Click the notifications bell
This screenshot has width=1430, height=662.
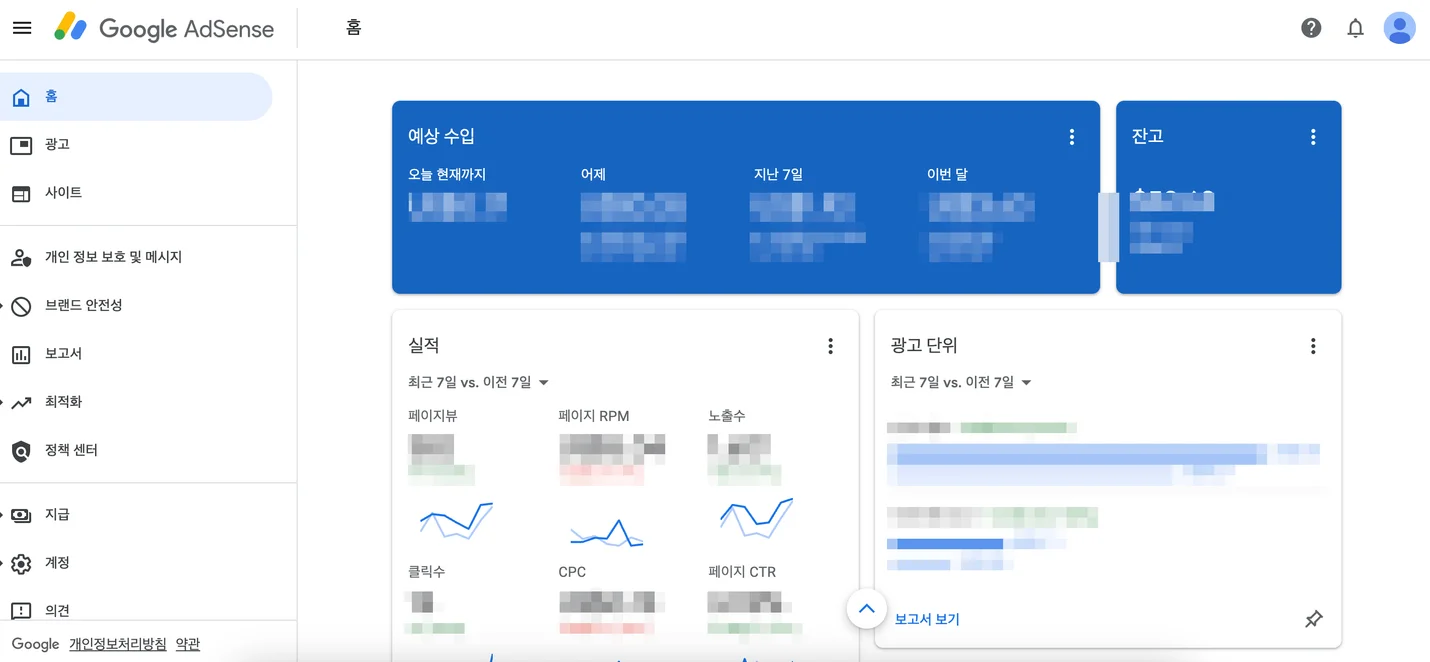point(1355,27)
